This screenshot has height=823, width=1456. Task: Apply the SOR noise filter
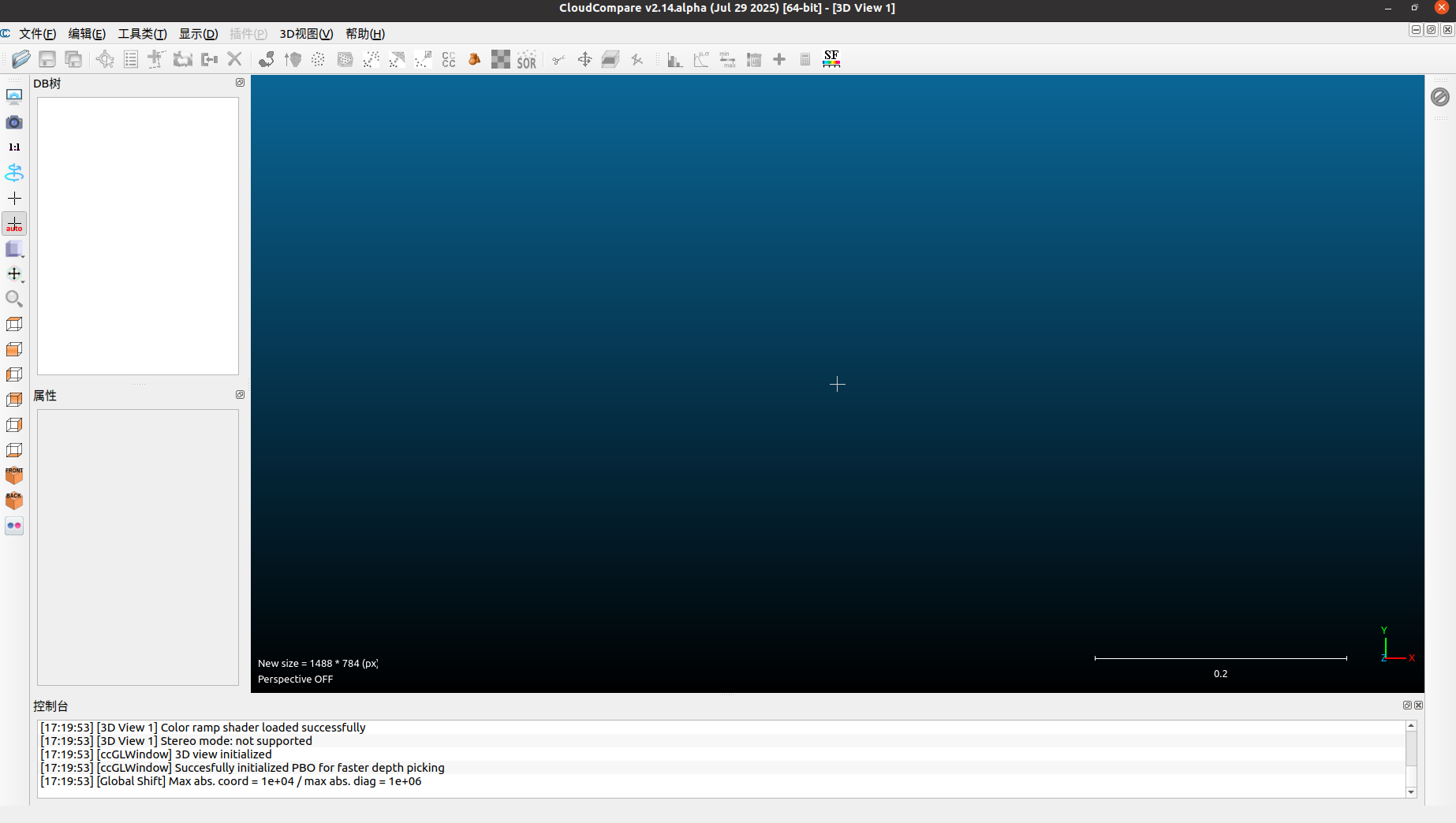(526, 59)
